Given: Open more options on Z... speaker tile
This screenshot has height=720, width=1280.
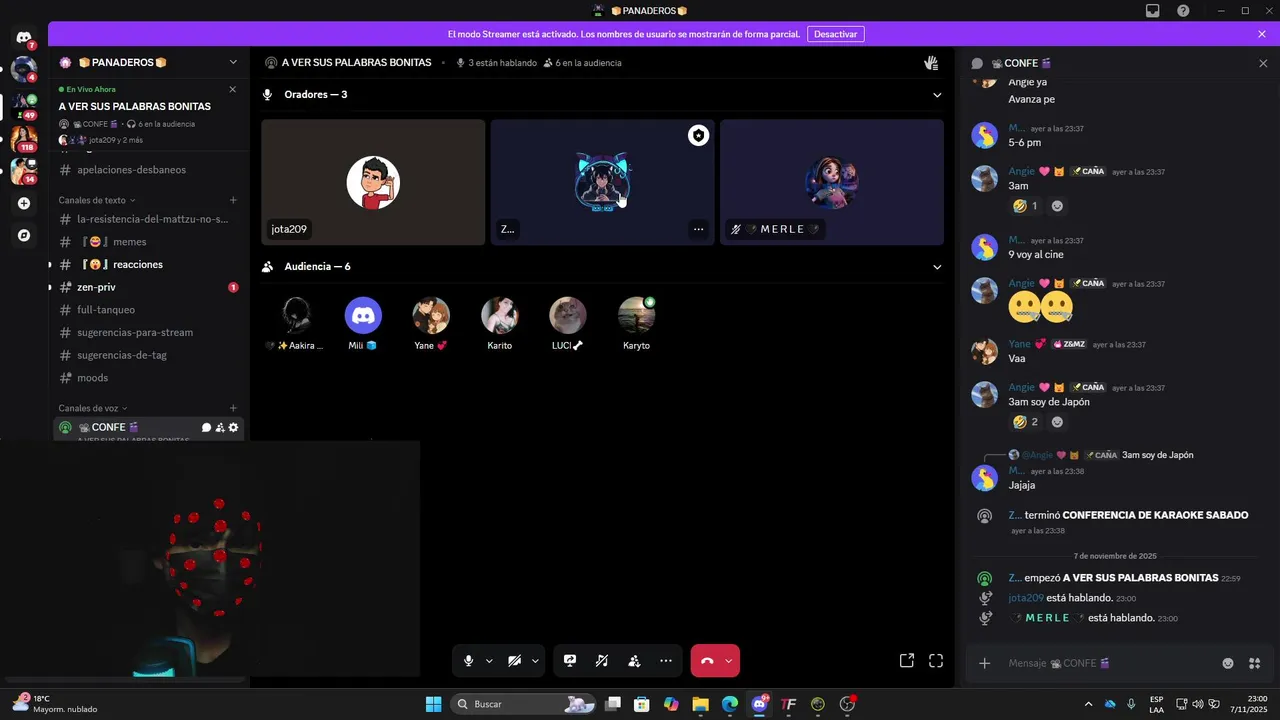Looking at the screenshot, I should click(x=698, y=229).
